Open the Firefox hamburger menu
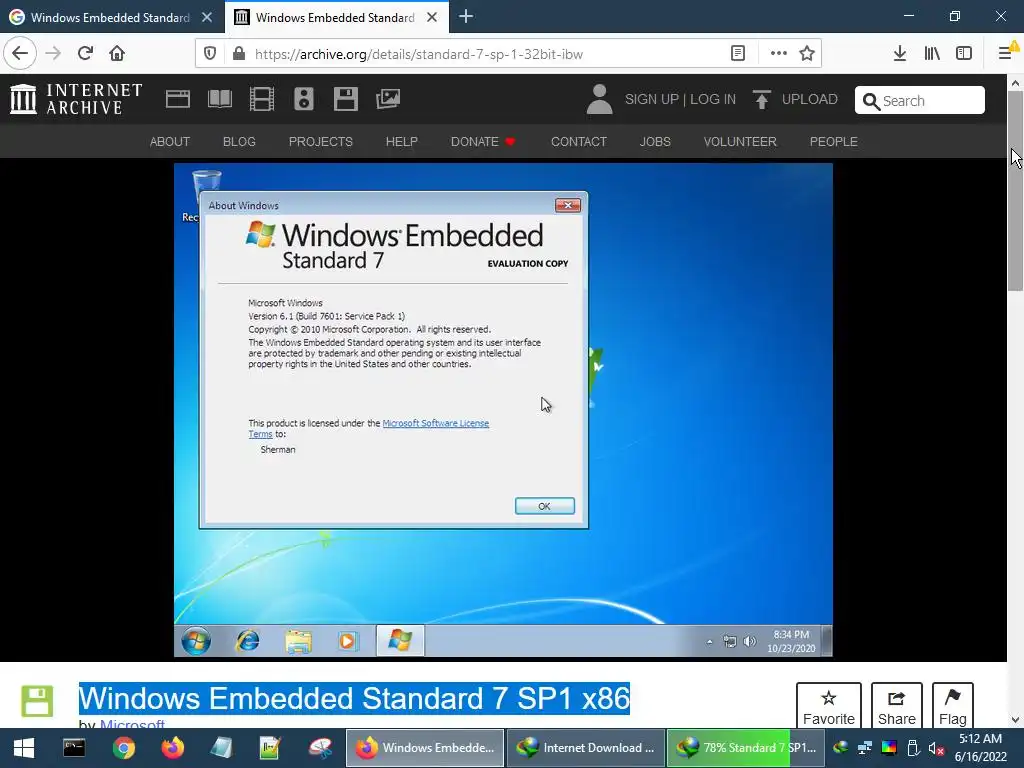The width and height of the screenshot is (1024, 768). 1006,52
